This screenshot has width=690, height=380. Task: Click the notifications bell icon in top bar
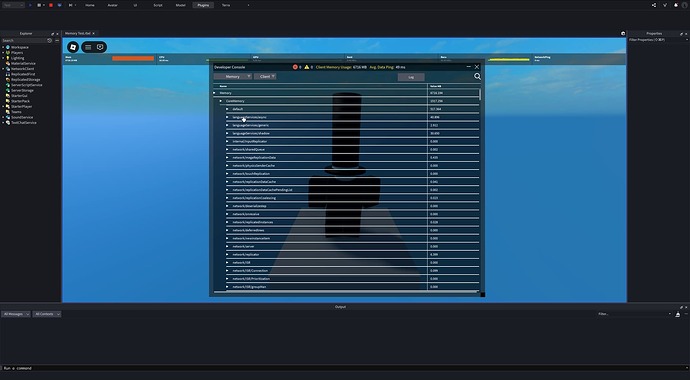(x=676, y=5)
